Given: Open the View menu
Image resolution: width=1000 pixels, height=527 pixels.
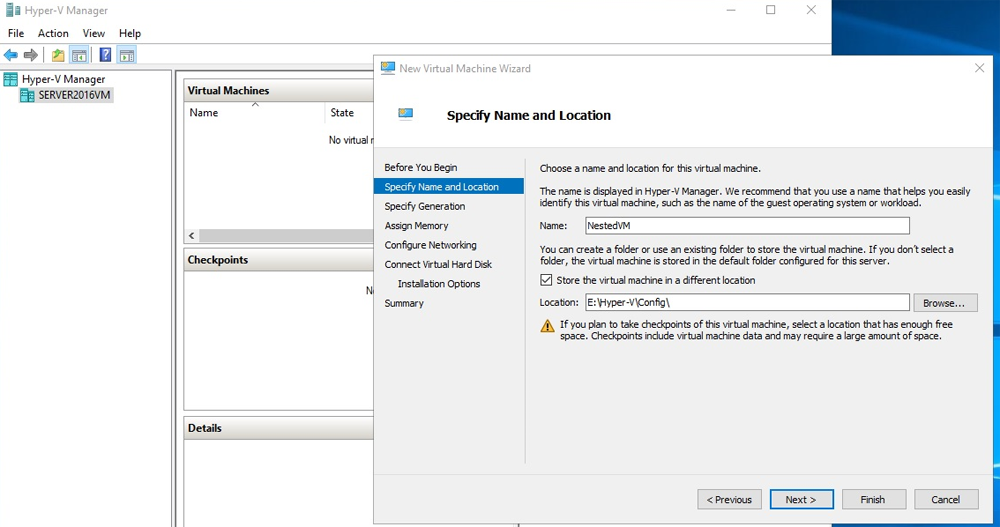Looking at the screenshot, I should click(93, 33).
